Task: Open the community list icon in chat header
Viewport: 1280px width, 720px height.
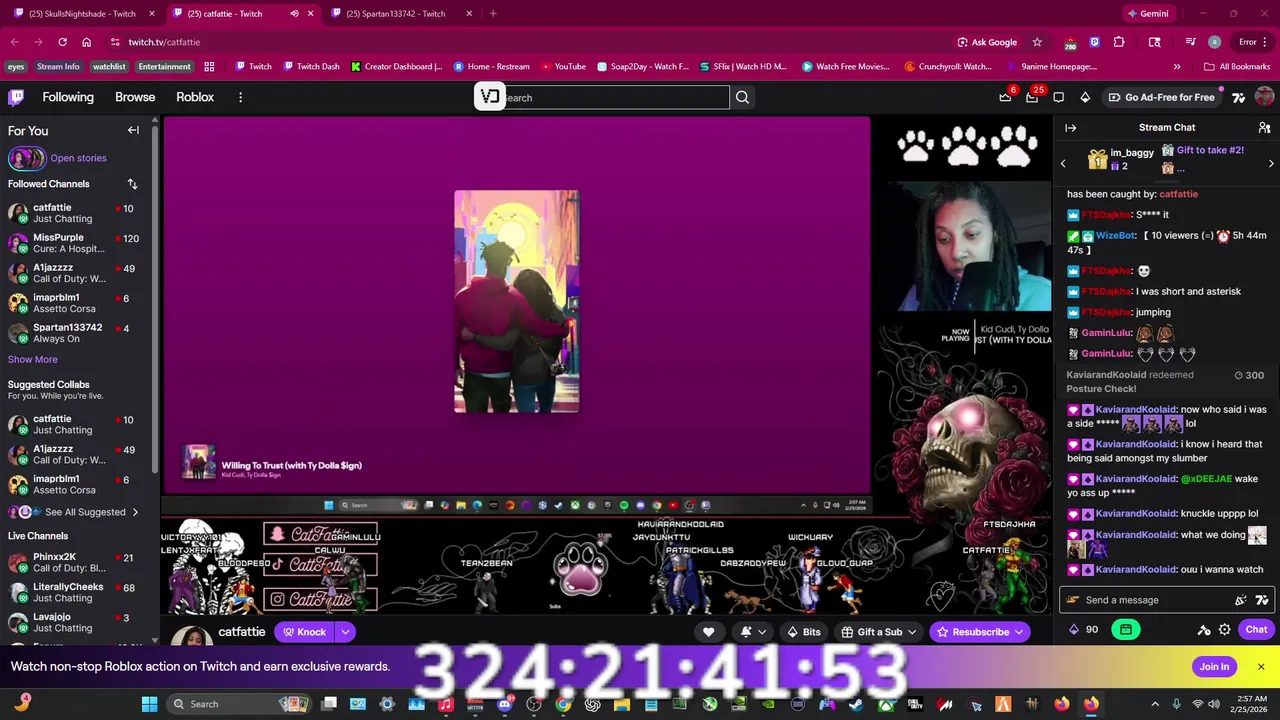Action: 1264,128
